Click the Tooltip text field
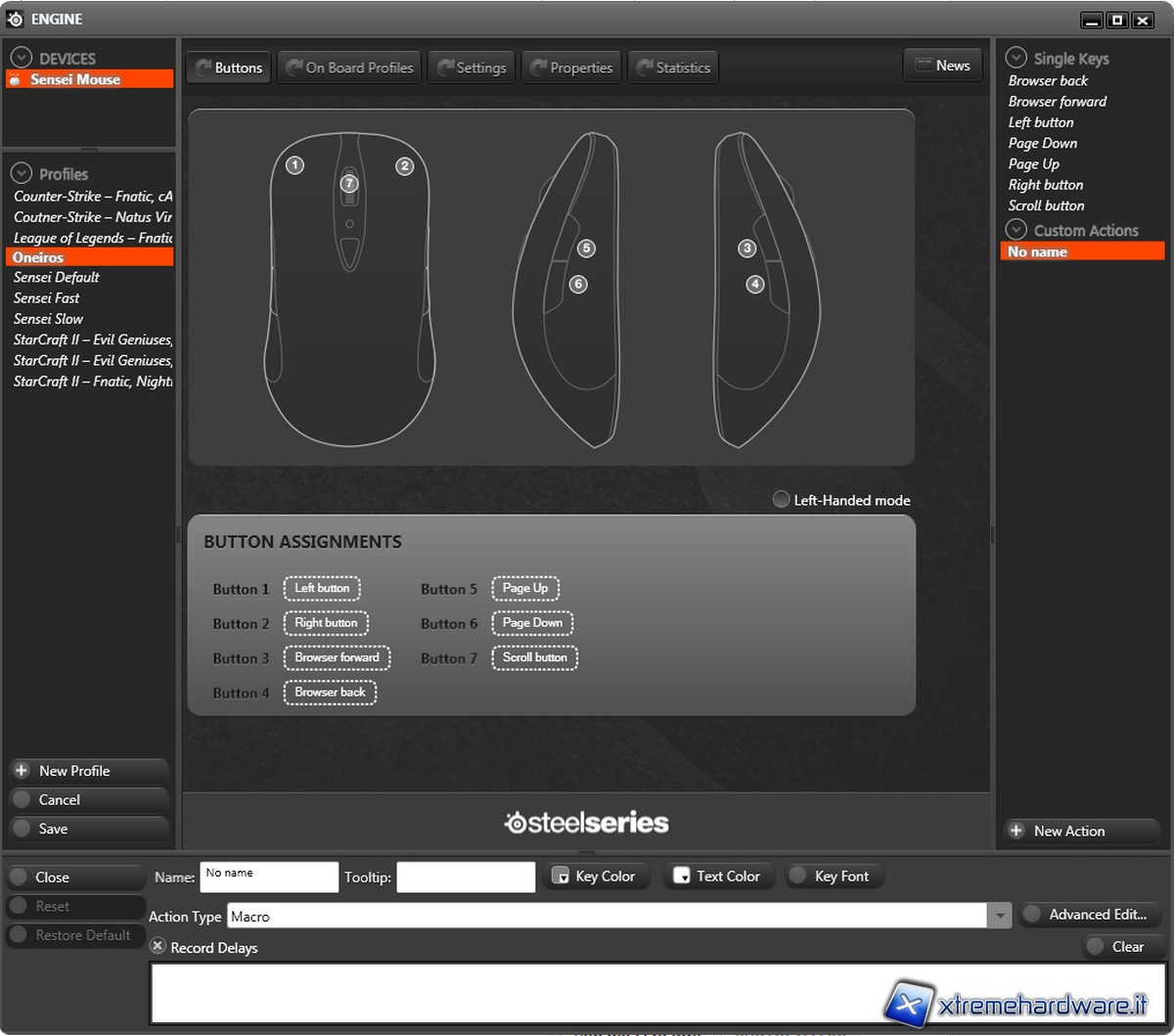 (x=466, y=878)
